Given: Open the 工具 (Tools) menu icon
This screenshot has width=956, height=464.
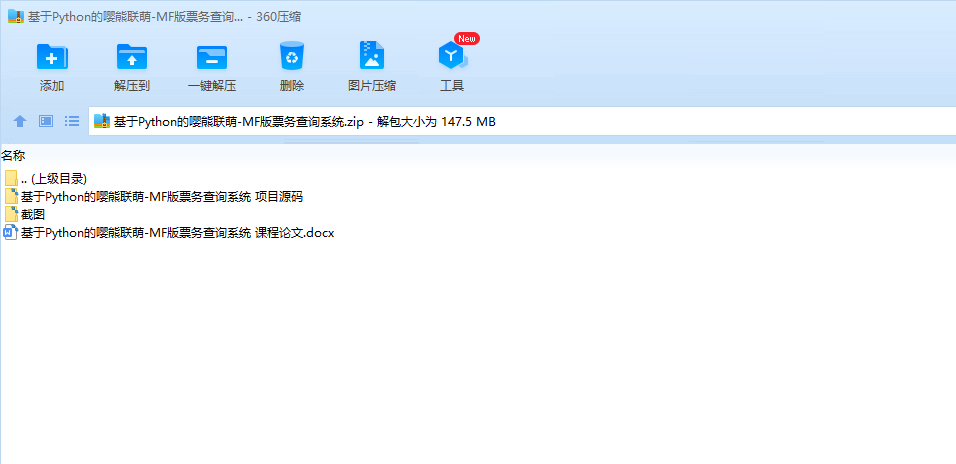Looking at the screenshot, I should [452, 57].
